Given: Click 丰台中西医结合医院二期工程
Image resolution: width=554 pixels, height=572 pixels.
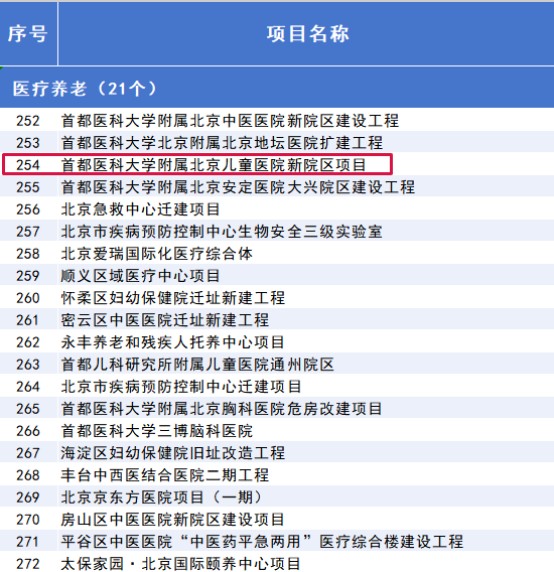Looking at the screenshot, I should 165,475.
